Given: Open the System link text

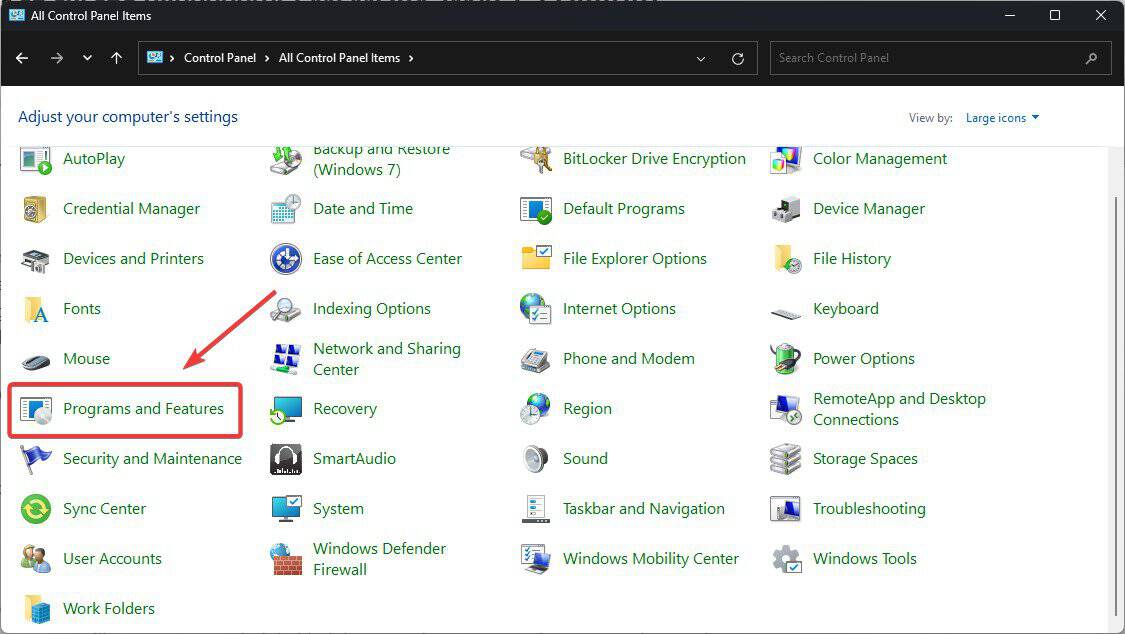Looking at the screenshot, I should (x=338, y=509).
